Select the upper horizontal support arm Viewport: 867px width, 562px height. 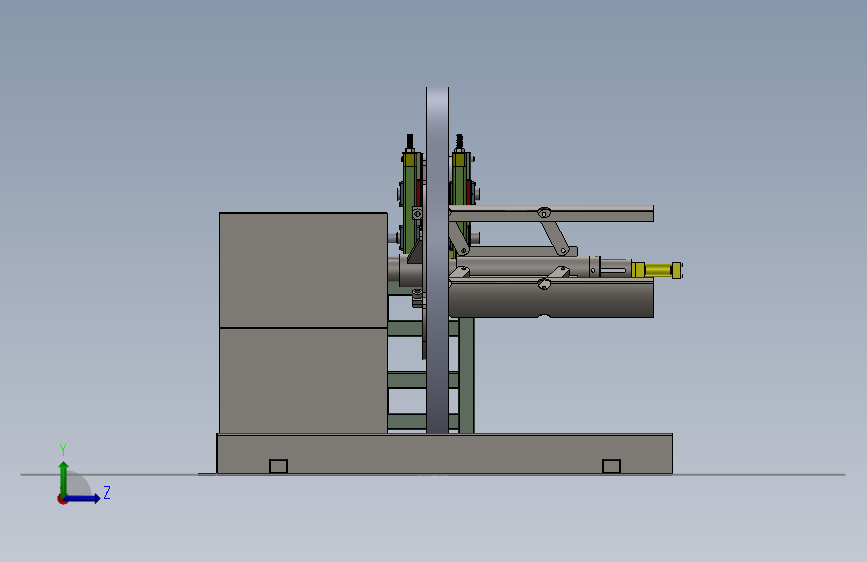coord(551,214)
